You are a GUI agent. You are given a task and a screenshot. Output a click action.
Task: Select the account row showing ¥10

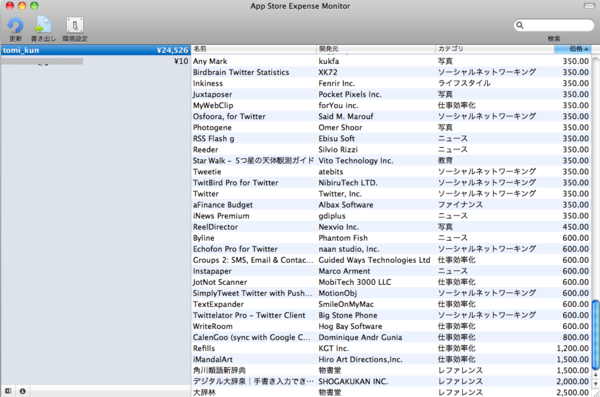95,61
